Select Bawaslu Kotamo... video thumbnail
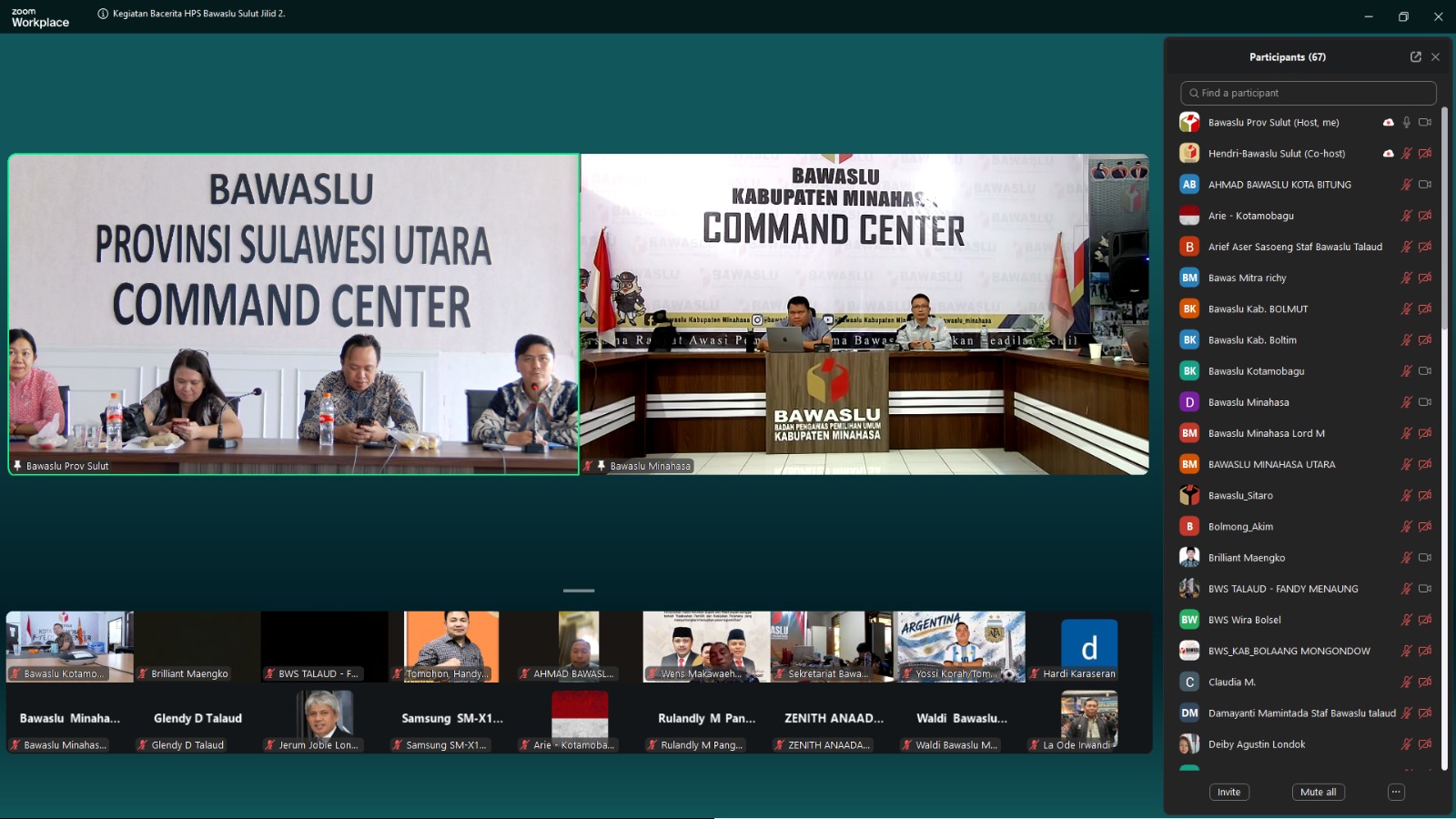Screen dimensions: 1456x819 [x=70, y=646]
